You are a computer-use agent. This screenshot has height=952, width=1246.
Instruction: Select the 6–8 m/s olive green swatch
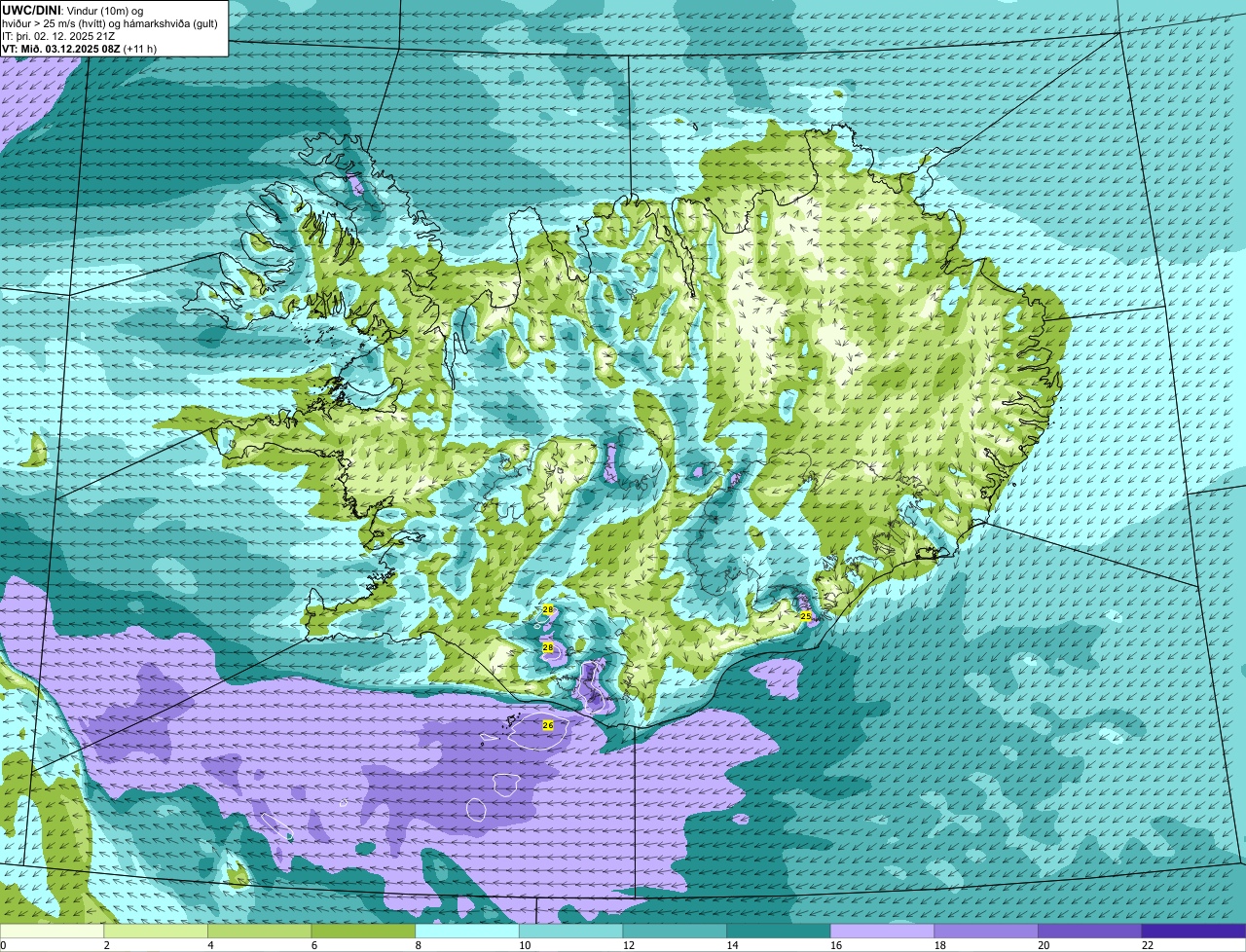tap(363, 931)
